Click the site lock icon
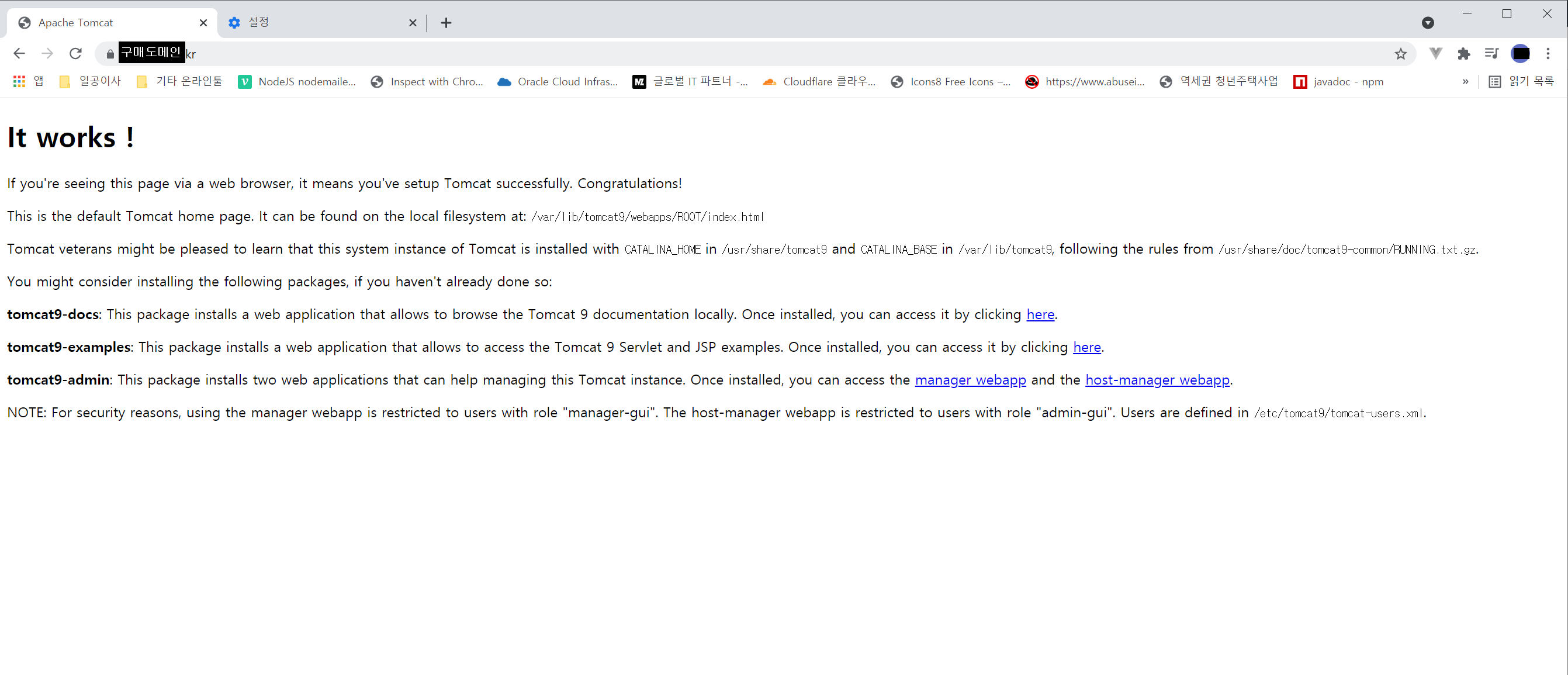This screenshot has height=675, width=1568. coord(109,54)
